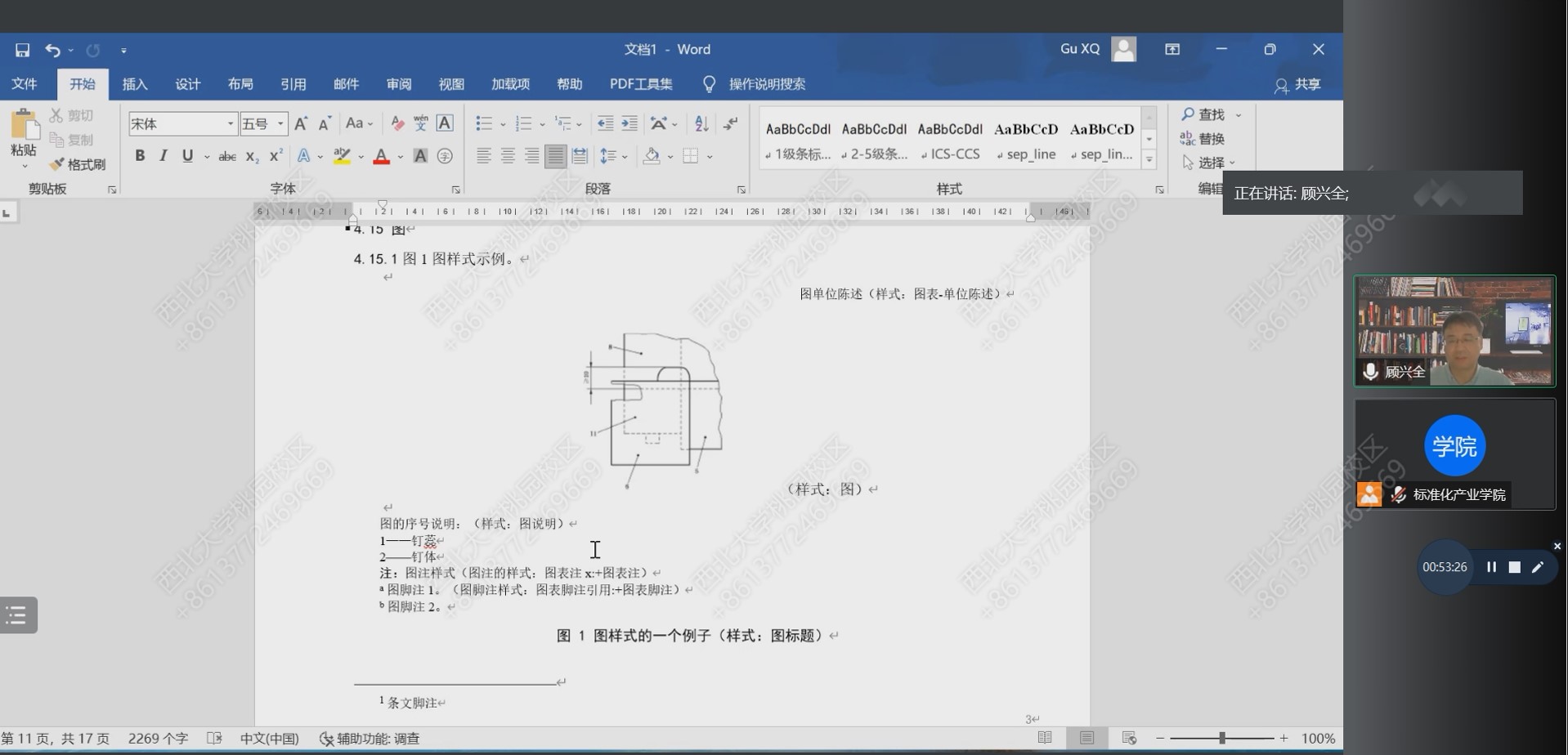This screenshot has width=1568, height=755.
Task: Open the font name dropdown (宋体)
Action: [x=230, y=123]
